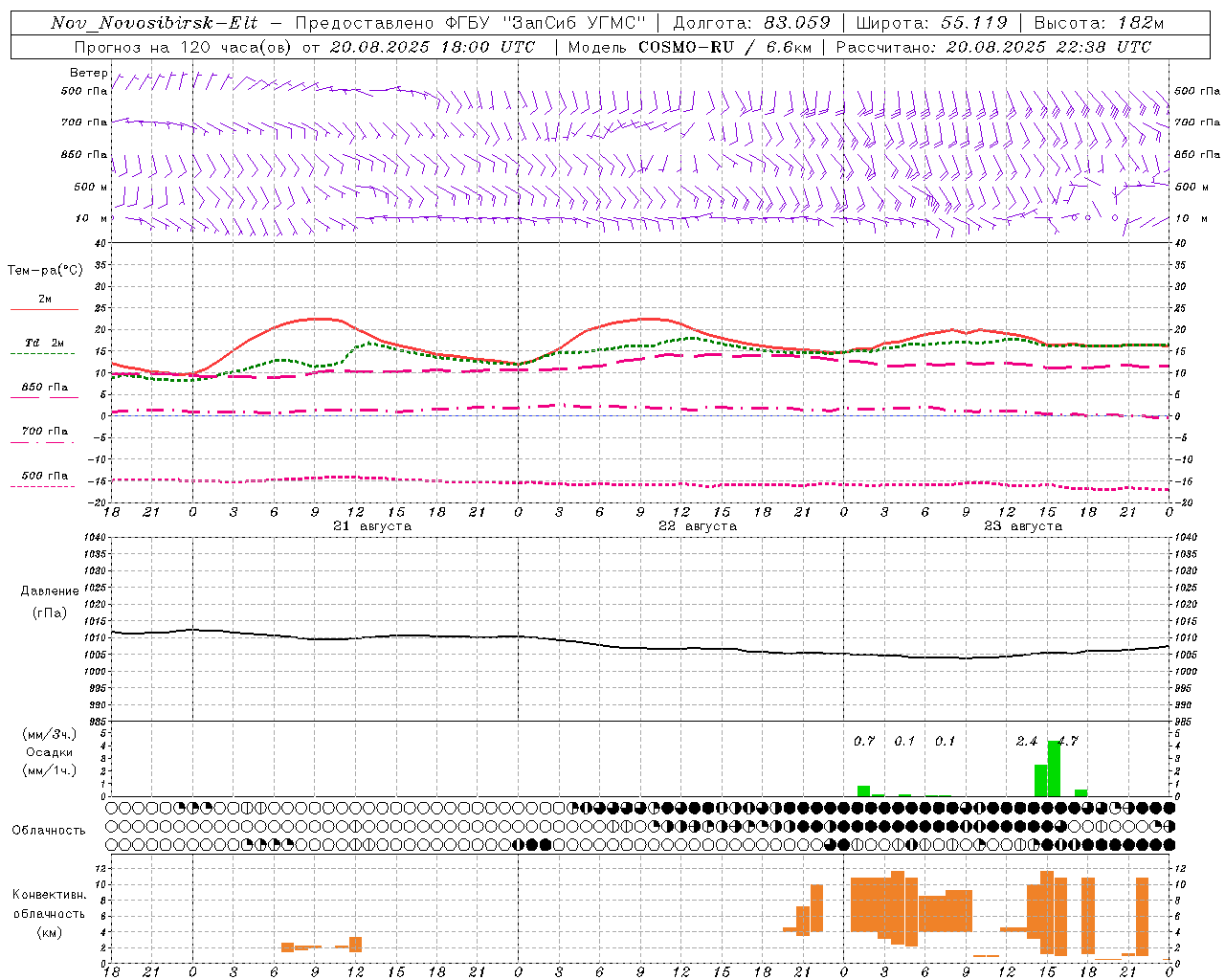Click the precipitation value 2.4
Image resolution: width=1225 pixels, height=980 pixels.
[1027, 741]
